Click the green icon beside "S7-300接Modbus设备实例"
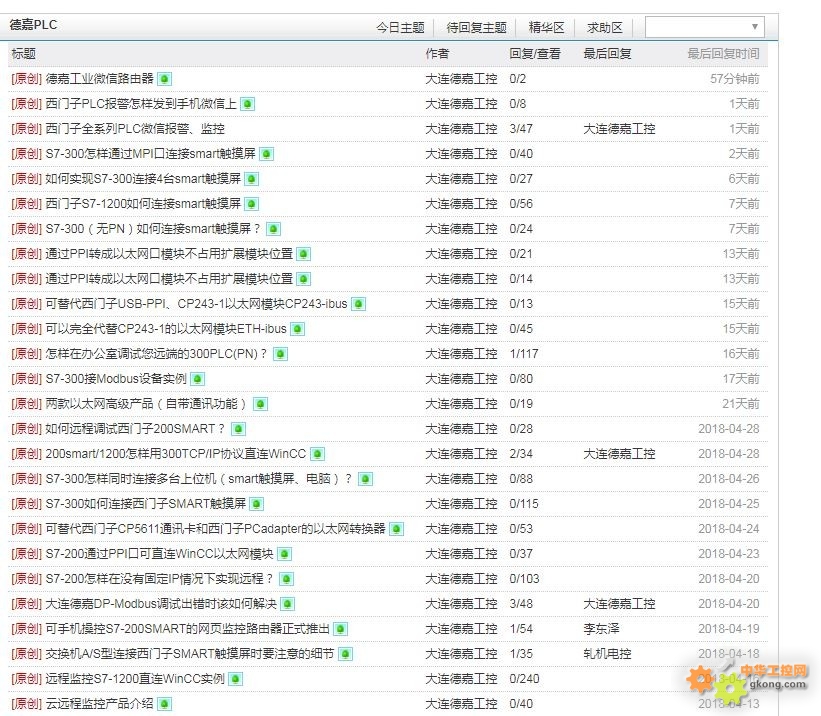 [x=197, y=379]
